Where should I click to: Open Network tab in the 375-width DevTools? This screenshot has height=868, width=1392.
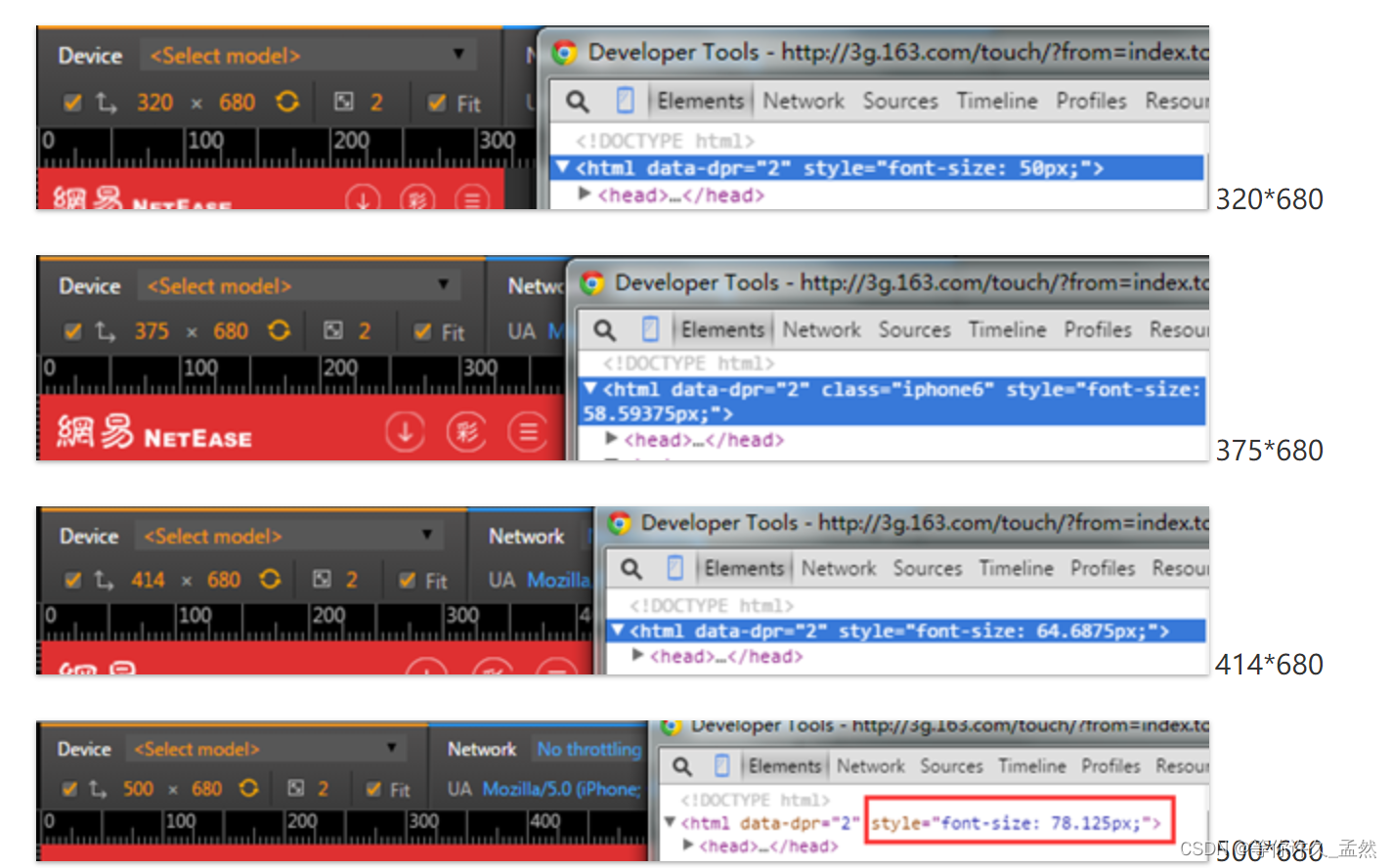point(821,329)
